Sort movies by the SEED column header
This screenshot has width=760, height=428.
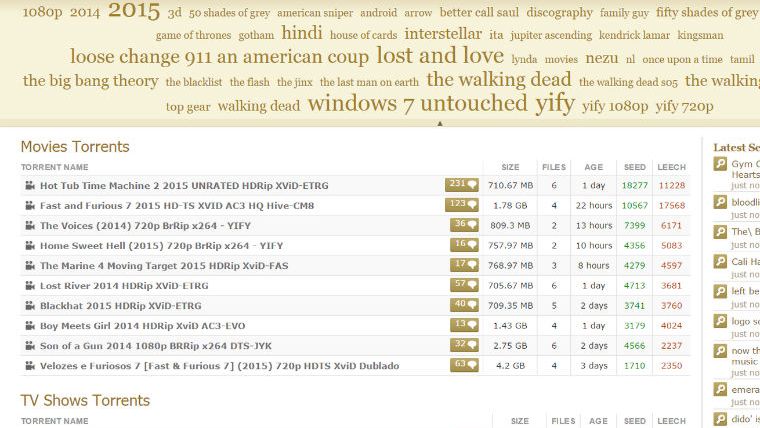tap(634, 167)
